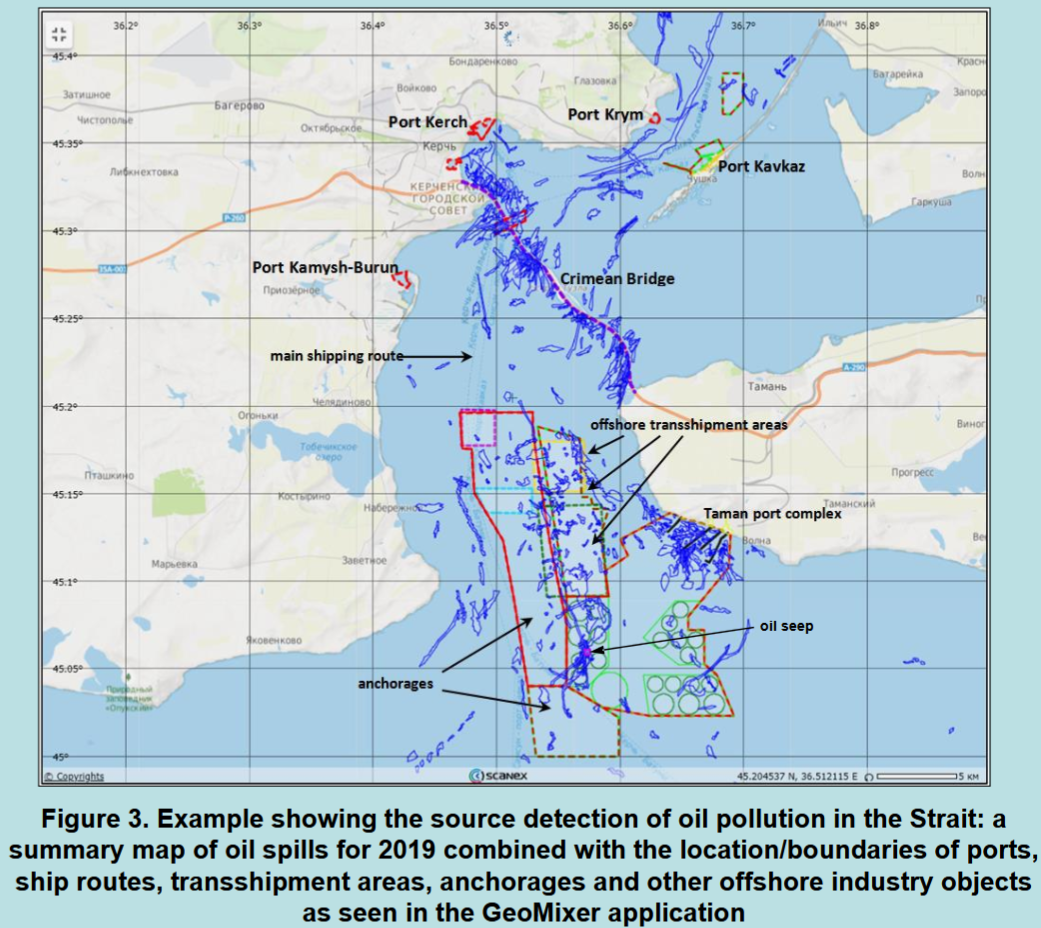Click the main shipping route label
Viewport: 1041px width, 928px height.
[337, 356]
